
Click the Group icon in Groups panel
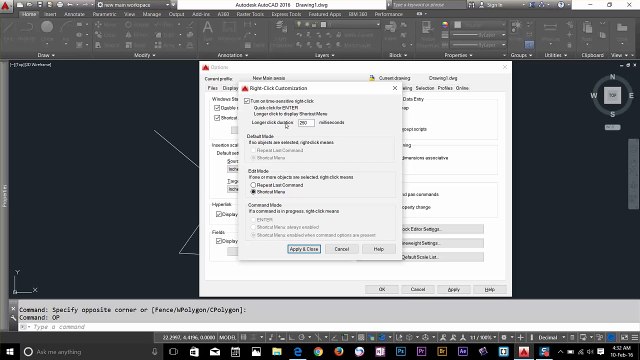click(x=516, y=27)
